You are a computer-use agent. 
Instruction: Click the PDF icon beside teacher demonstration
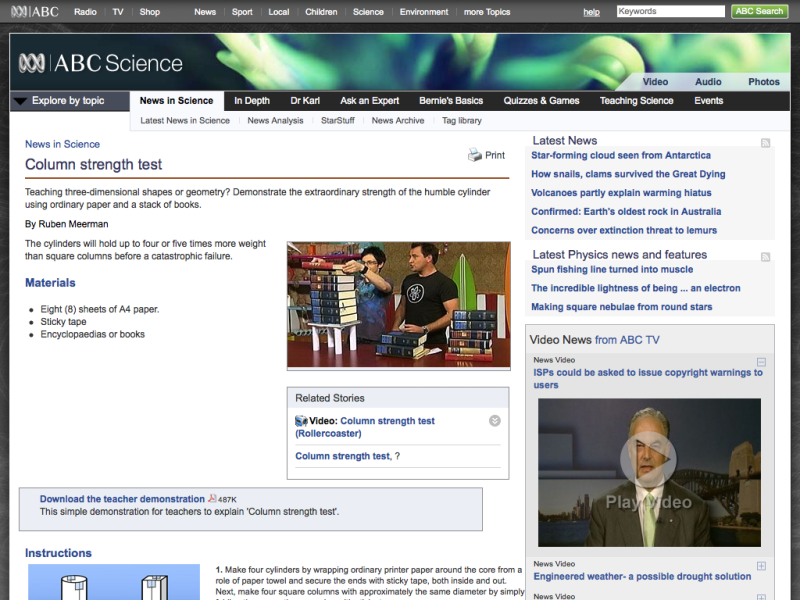pyautogui.click(x=212, y=499)
